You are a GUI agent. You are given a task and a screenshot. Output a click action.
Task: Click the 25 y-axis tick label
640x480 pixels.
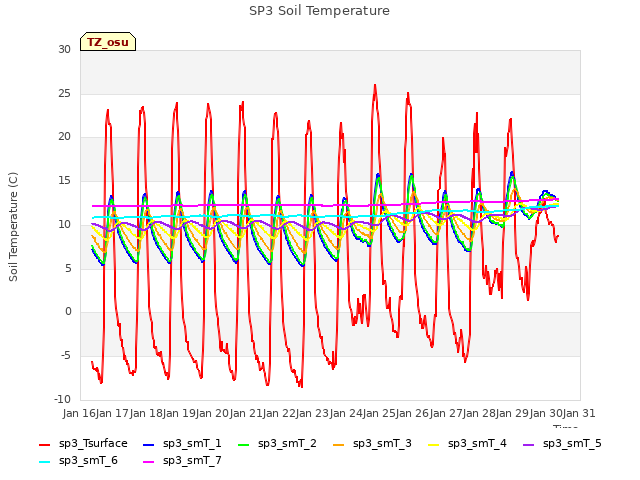[64, 94]
